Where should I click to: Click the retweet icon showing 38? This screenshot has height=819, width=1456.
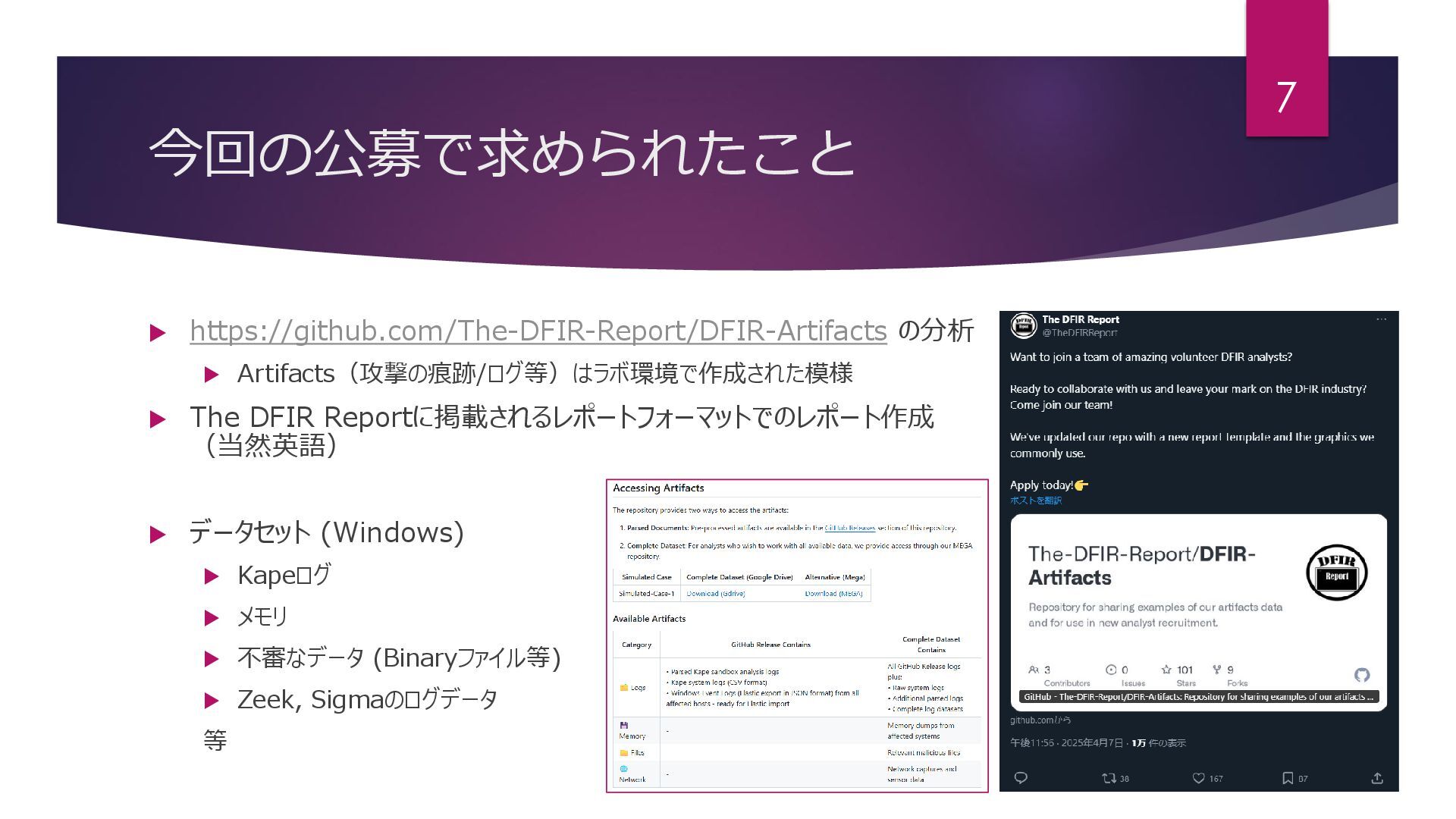click(1109, 778)
